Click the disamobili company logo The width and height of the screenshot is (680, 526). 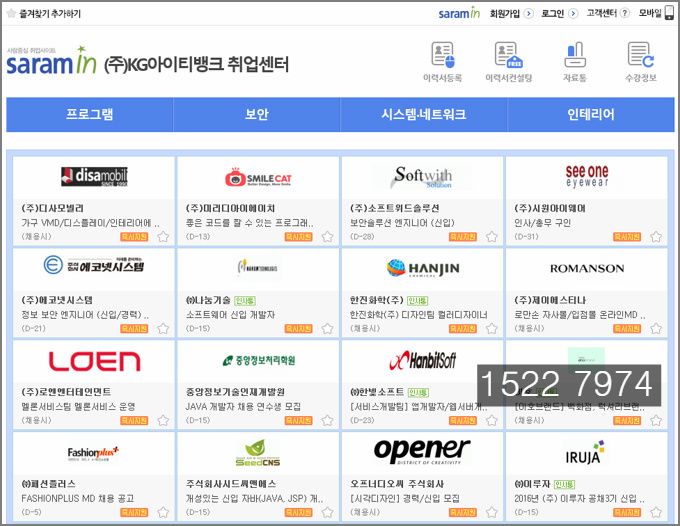(x=94, y=176)
